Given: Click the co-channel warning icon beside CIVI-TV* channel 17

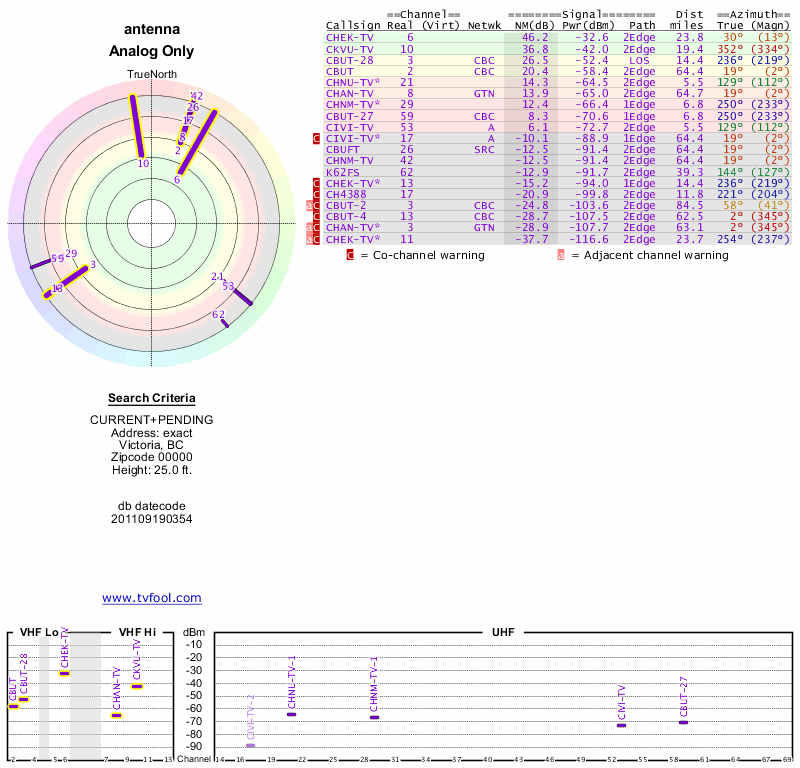Looking at the screenshot, I should click(x=317, y=138).
